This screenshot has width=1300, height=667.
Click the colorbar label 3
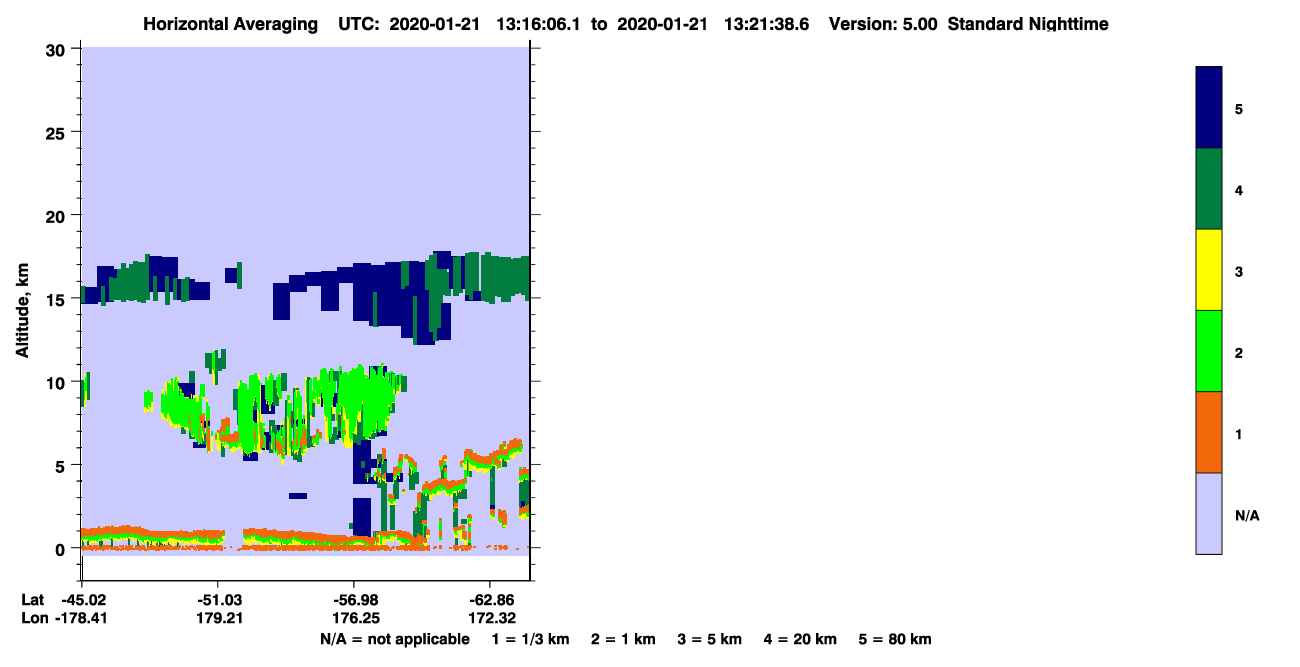[x=1239, y=271]
